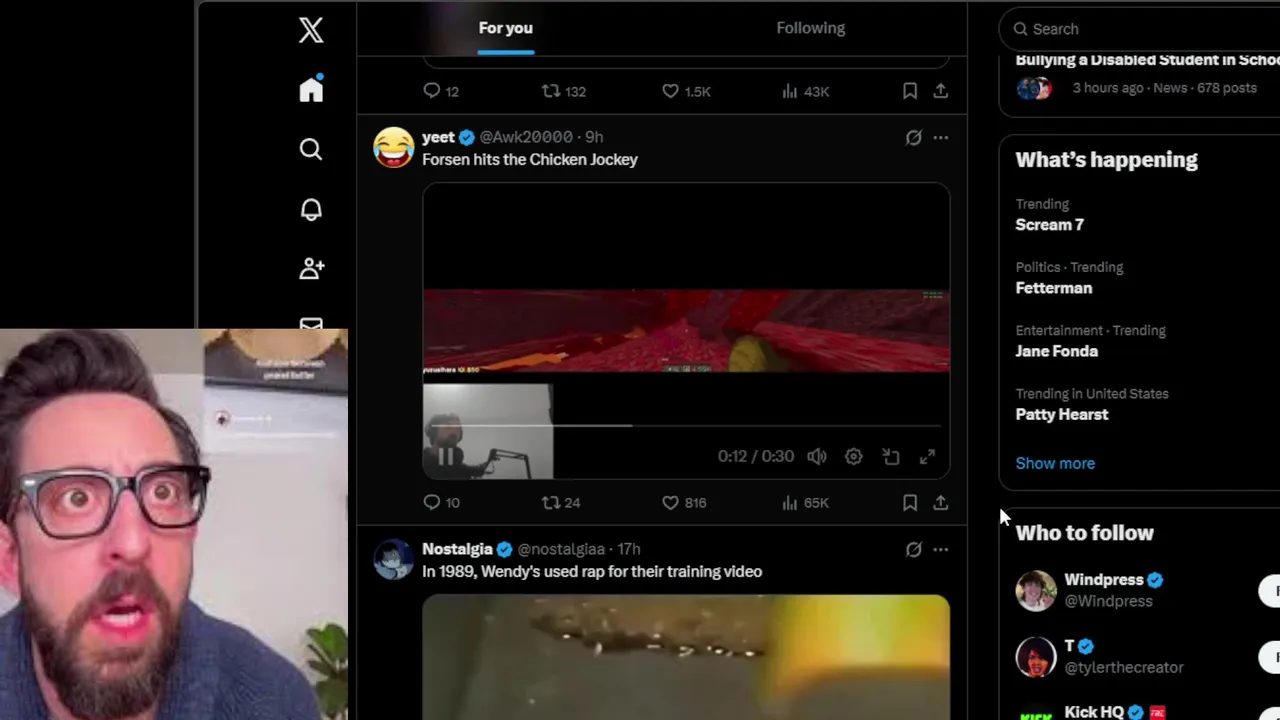This screenshot has height=720, width=1280.
Task: Like yeet's post with 816 likes
Action: tap(684, 503)
